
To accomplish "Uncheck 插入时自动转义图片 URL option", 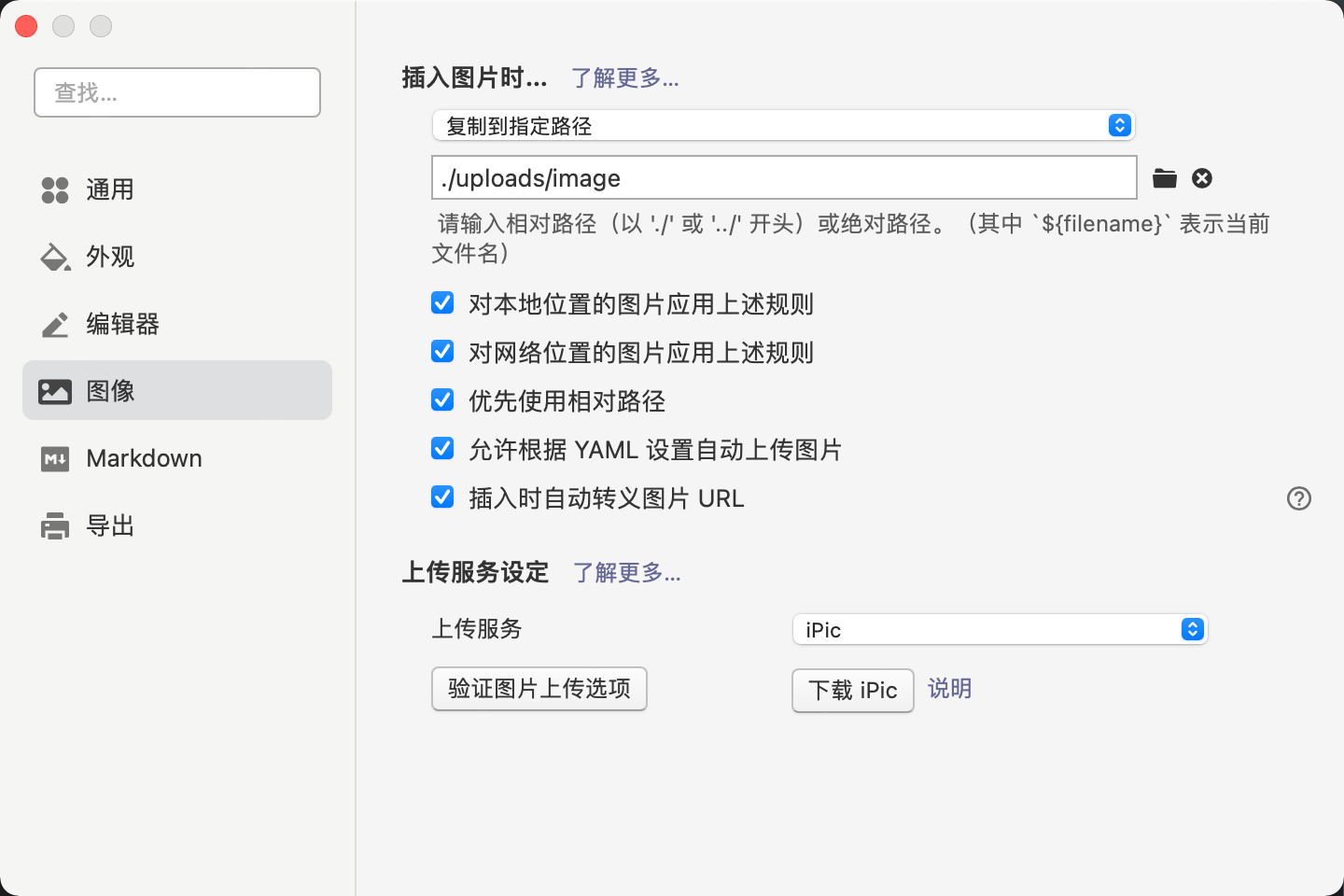I will point(442,497).
